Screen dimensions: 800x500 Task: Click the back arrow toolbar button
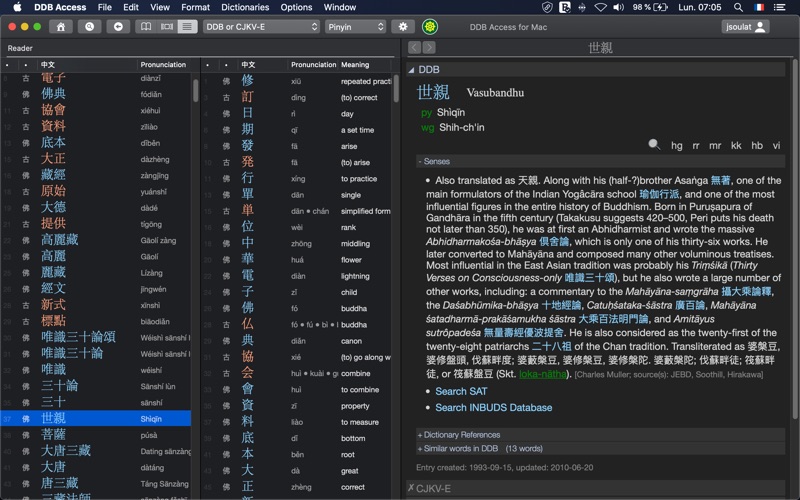pos(118,27)
